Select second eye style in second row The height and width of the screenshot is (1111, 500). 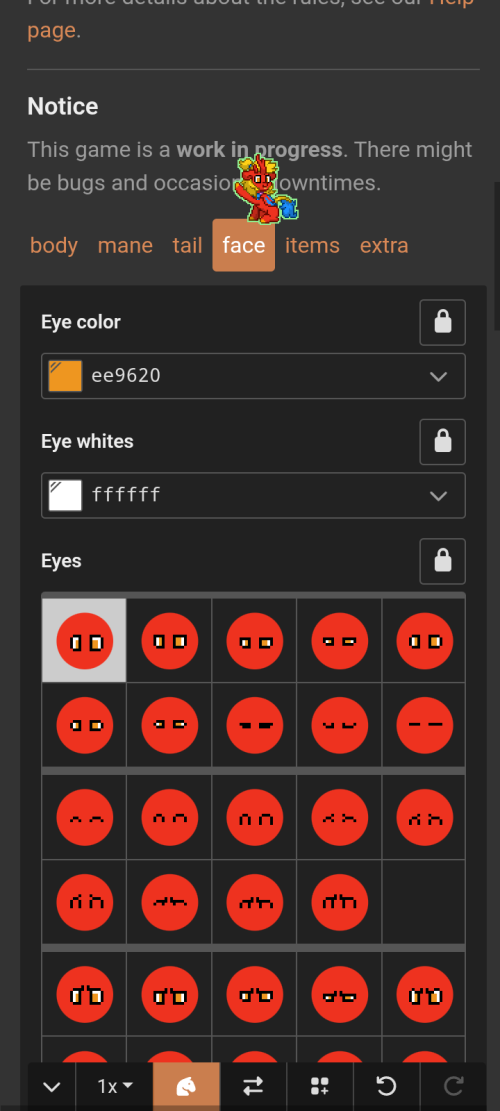pos(169,725)
